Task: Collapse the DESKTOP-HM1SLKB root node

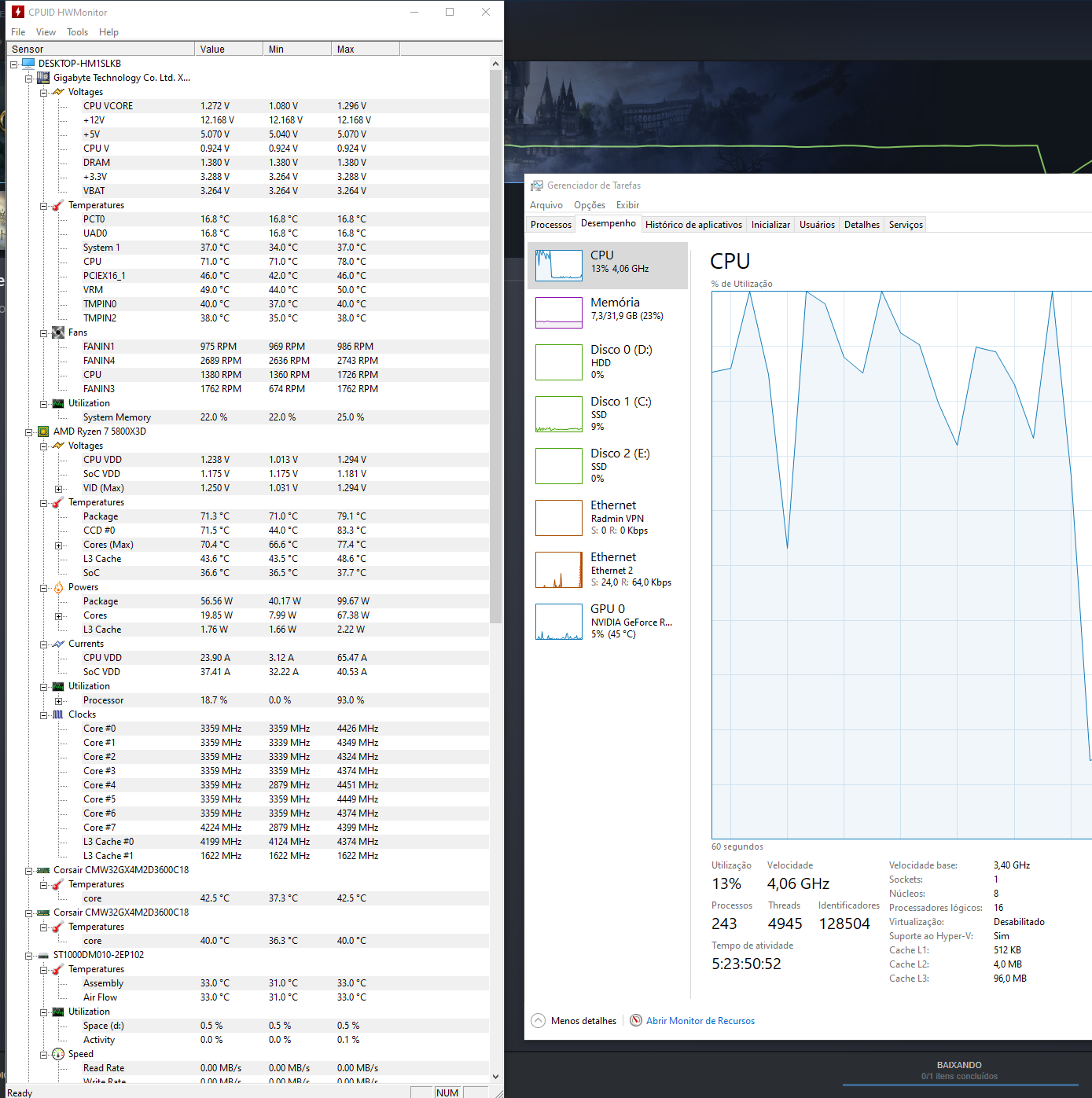Action: 14,64
